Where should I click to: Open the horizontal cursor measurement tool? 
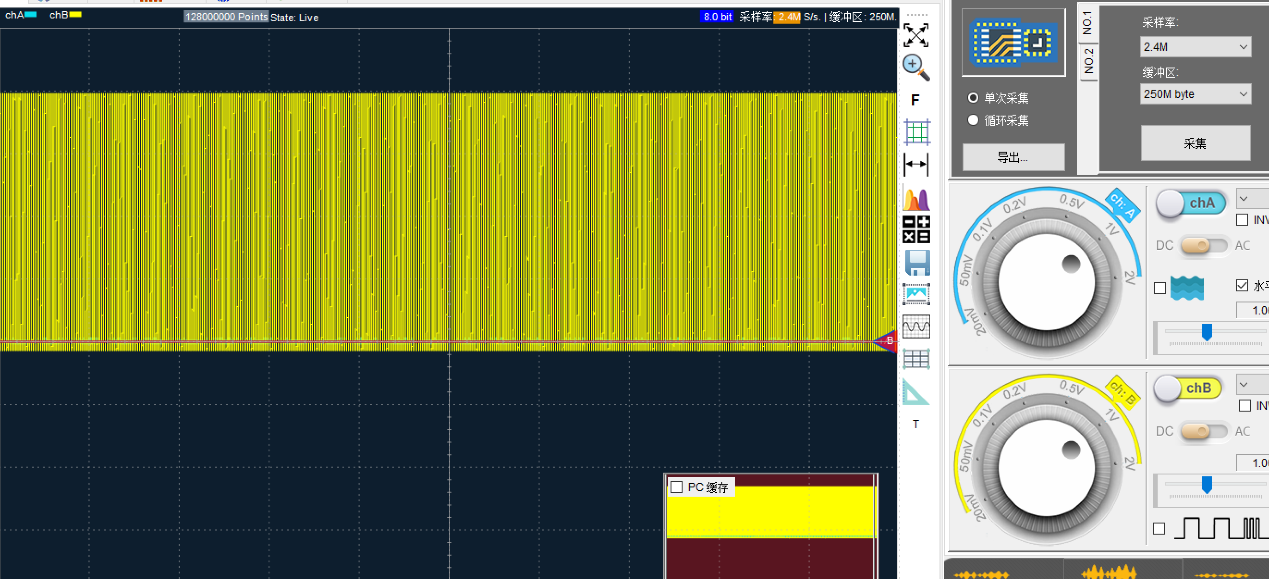pos(916,164)
